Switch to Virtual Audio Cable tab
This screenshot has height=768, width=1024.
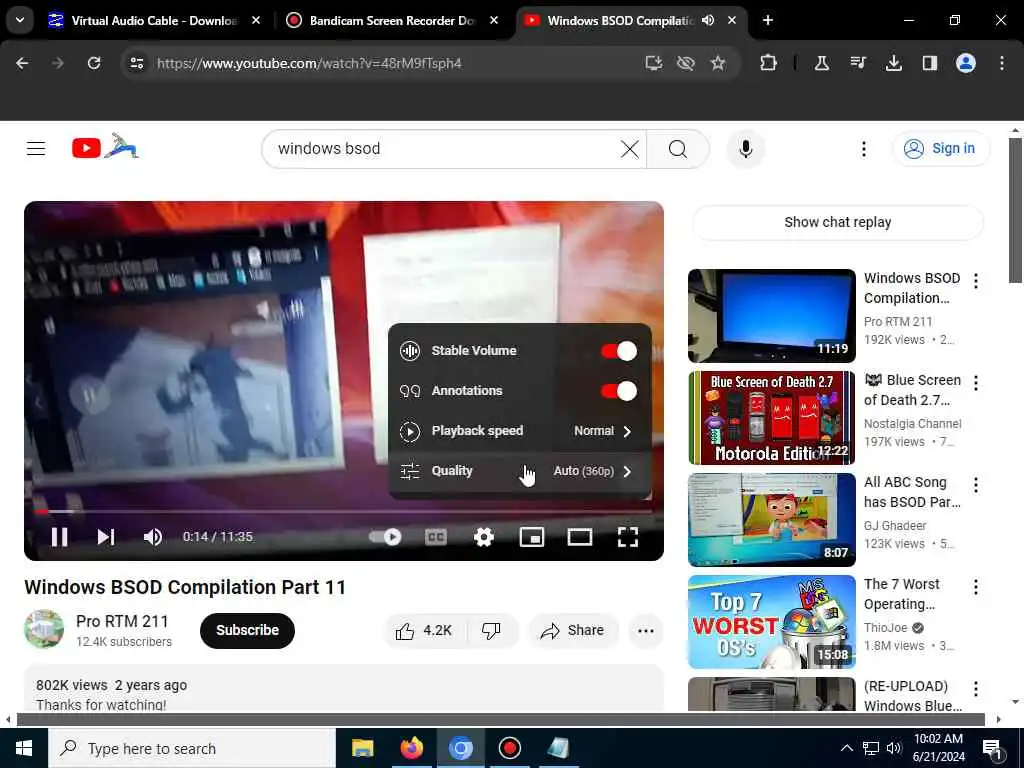click(153, 20)
